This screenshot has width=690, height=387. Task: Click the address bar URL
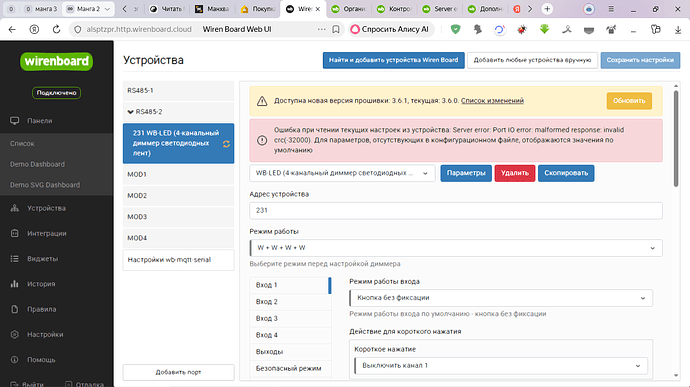coord(139,29)
